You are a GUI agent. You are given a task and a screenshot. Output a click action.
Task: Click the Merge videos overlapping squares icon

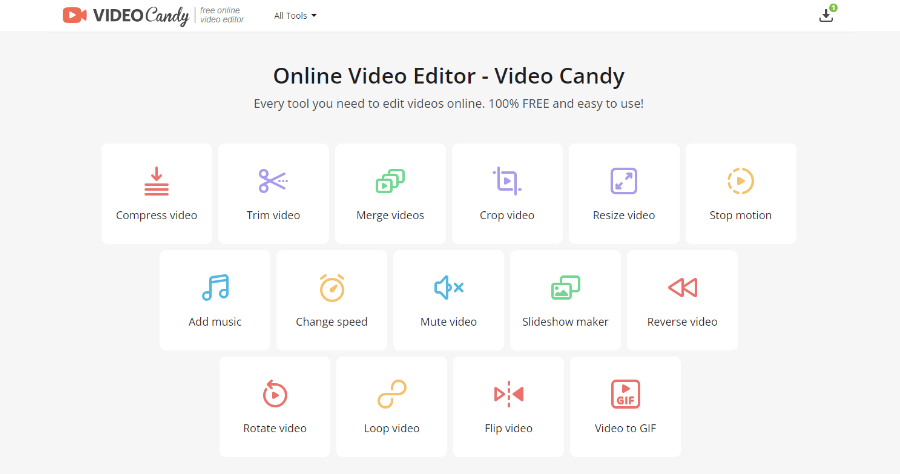click(x=390, y=181)
